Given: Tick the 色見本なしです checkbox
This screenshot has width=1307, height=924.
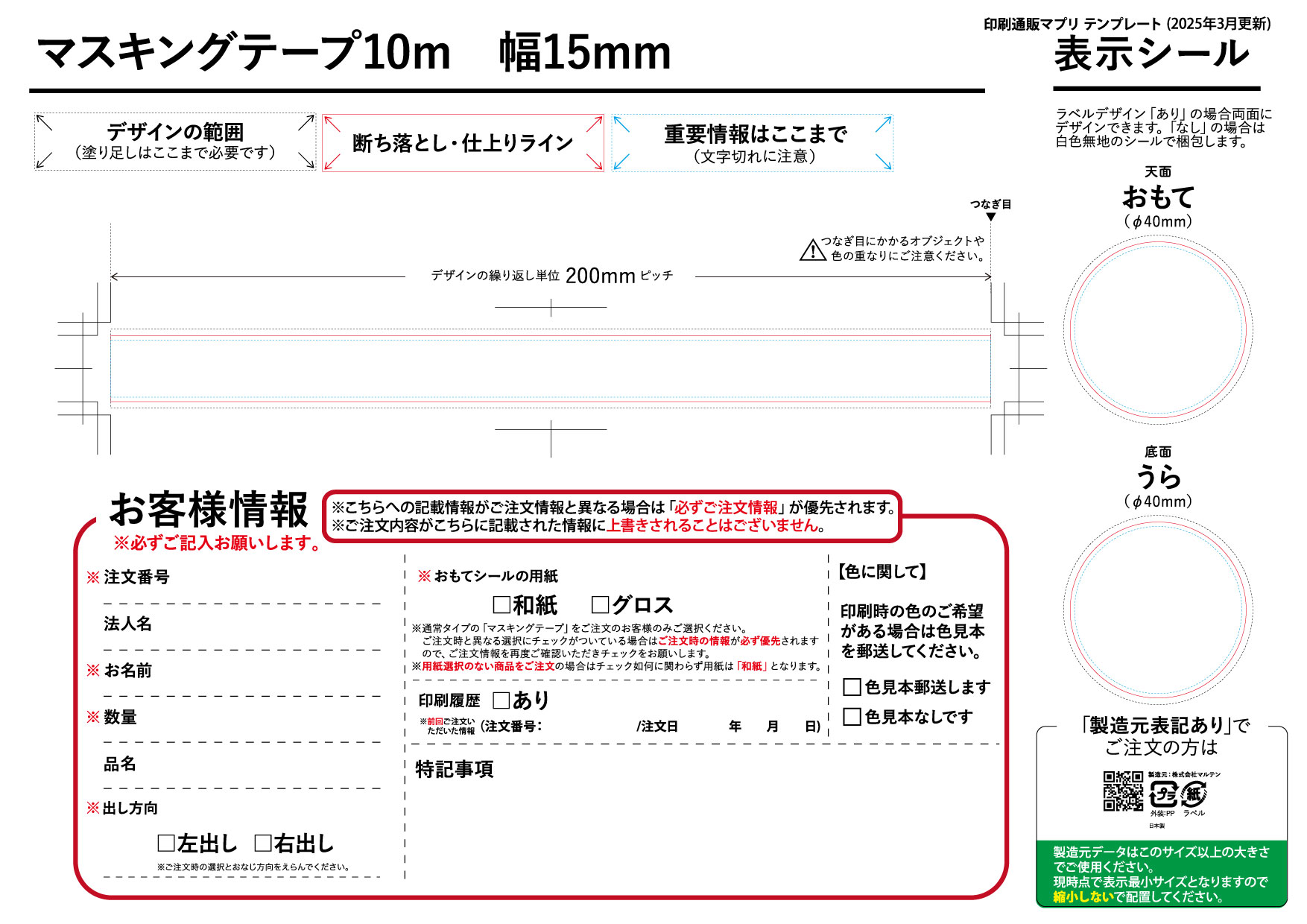Looking at the screenshot, I should click(x=852, y=717).
